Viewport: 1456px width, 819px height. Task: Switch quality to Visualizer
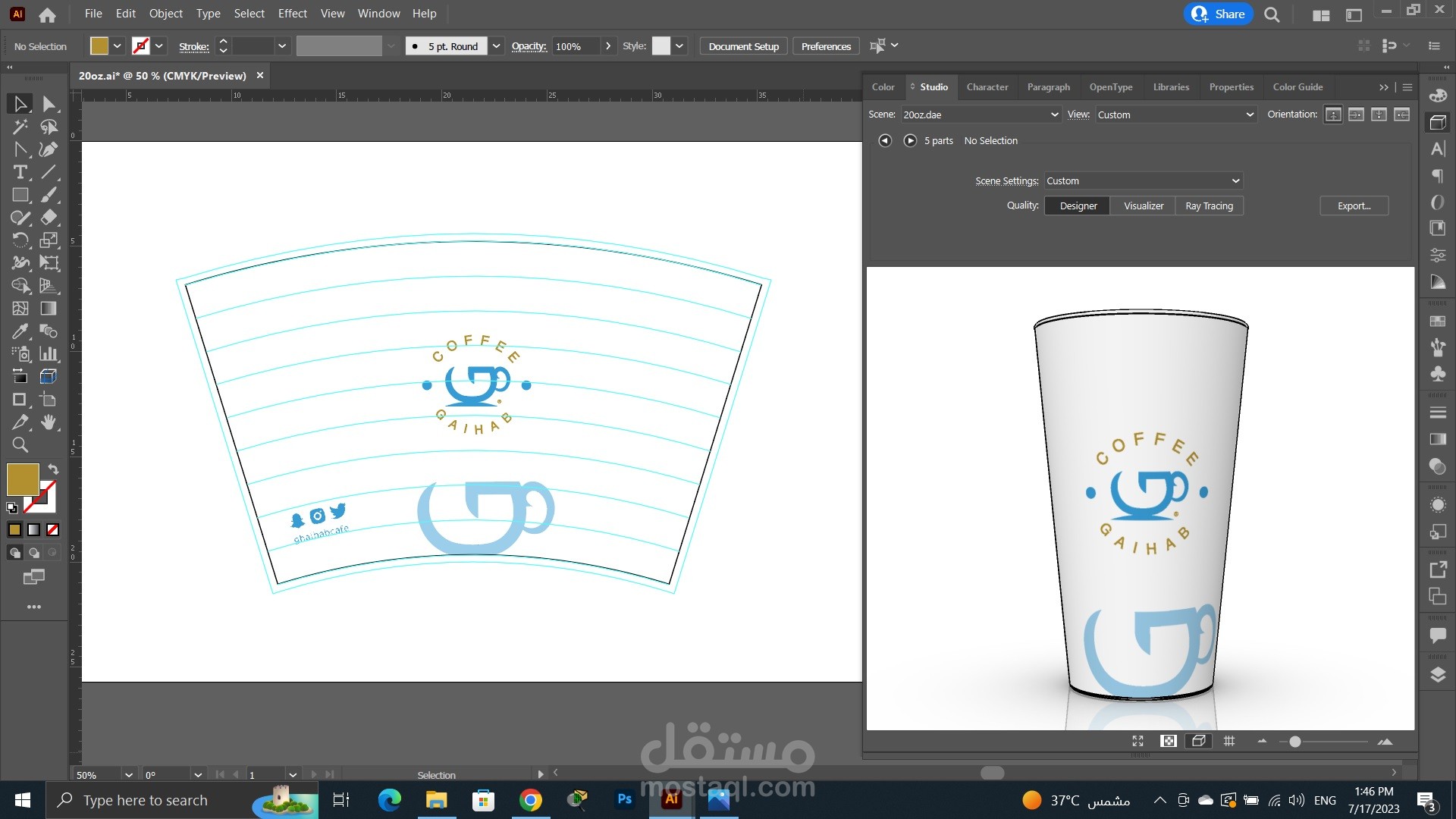pyautogui.click(x=1143, y=206)
